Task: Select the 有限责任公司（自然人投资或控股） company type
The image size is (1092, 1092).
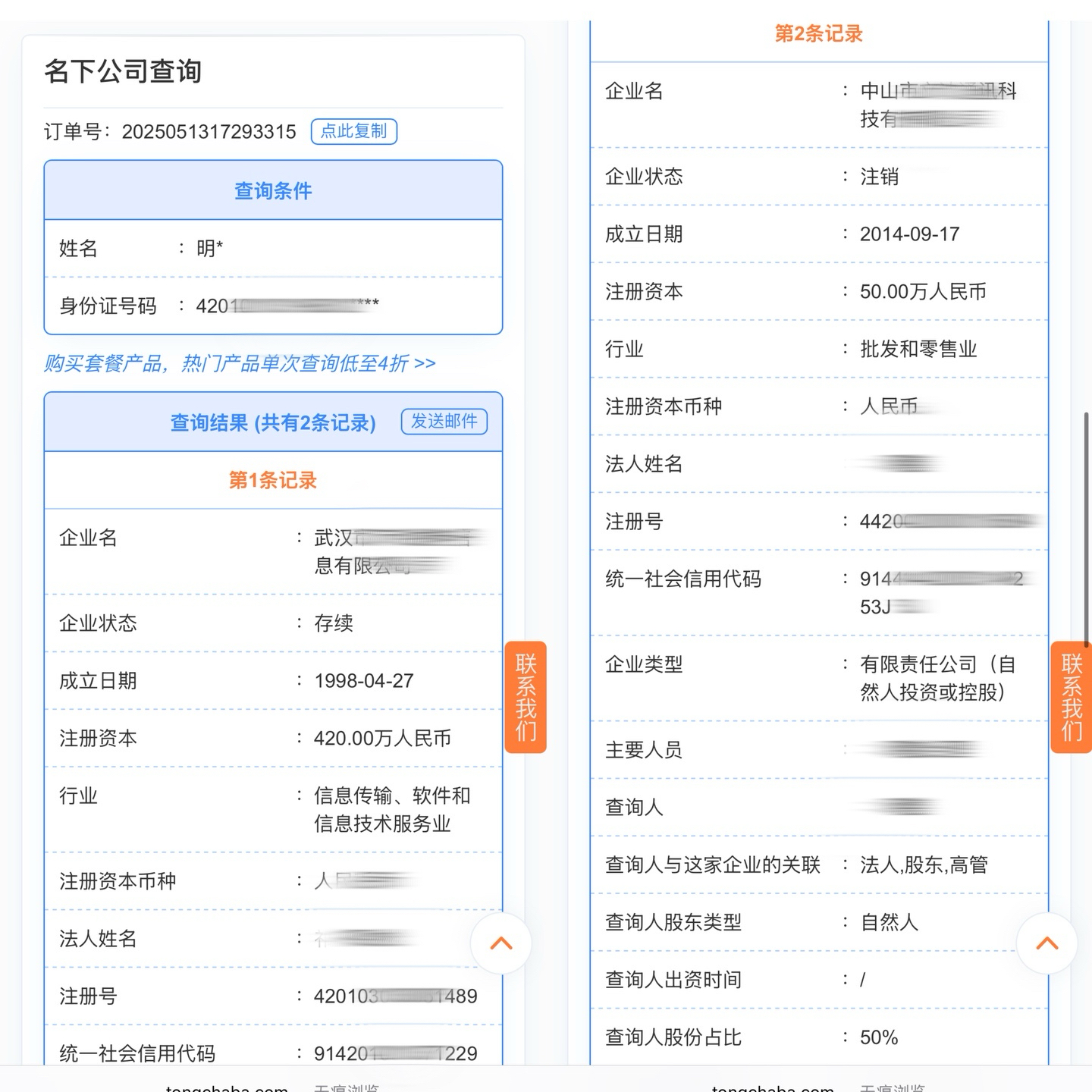Action: point(938,679)
